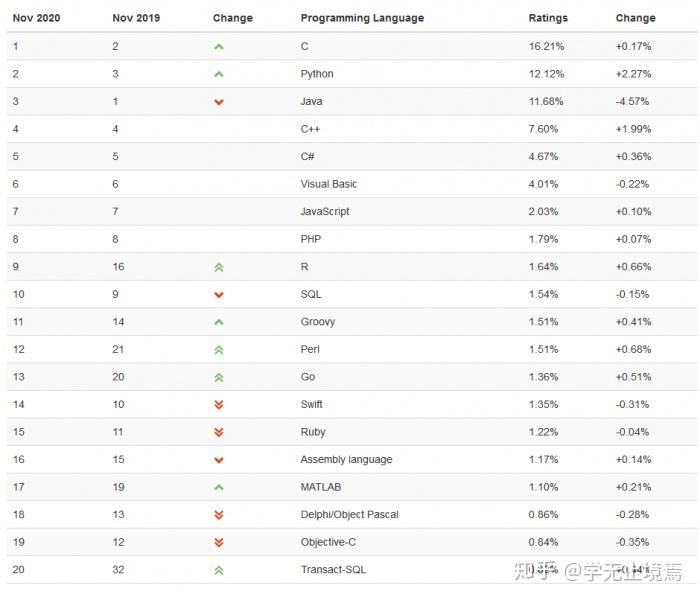Viewport: 700px width, 600px height.
Task: Click the green up arrow beside C
Action: click(x=219, y=47)
